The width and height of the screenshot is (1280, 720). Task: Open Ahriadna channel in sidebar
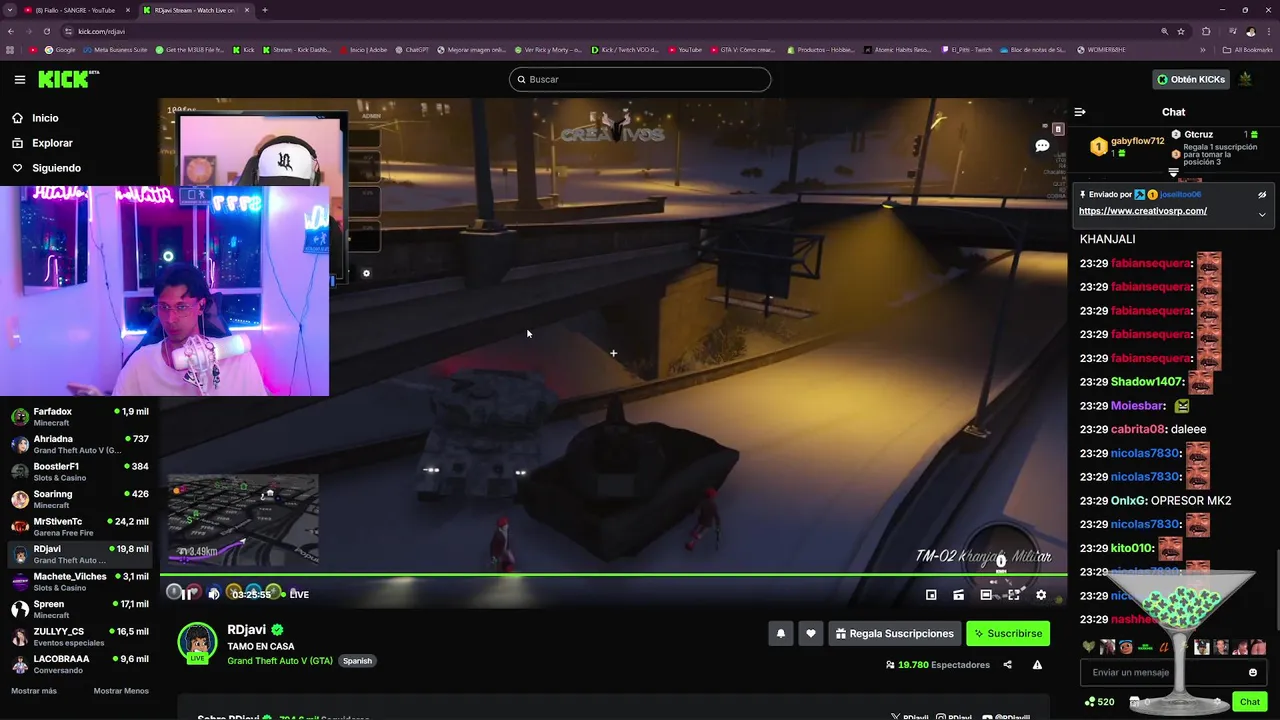pyautogui.click(x=80, y=444)
